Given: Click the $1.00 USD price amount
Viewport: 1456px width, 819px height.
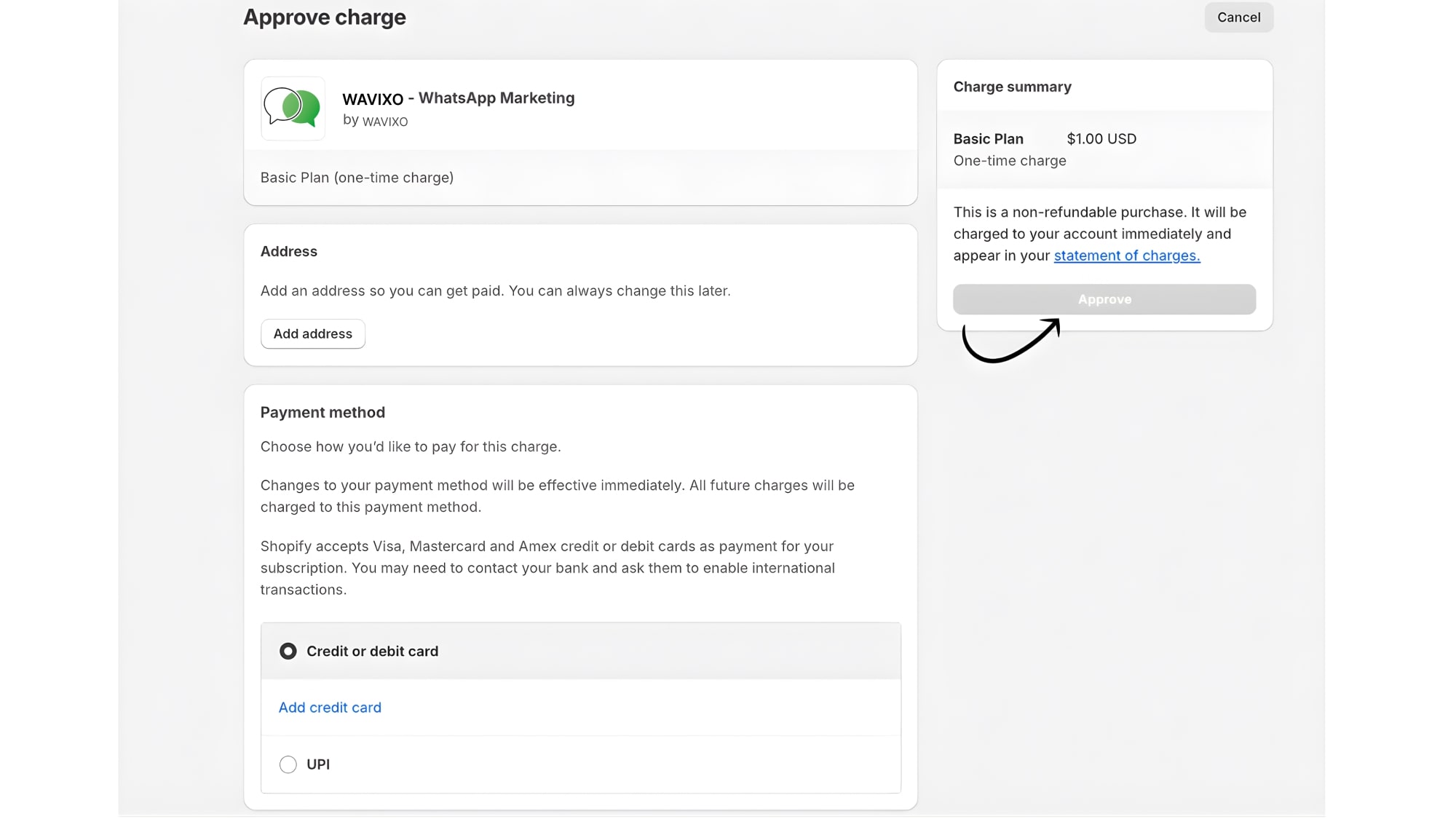Looking at the screenshot, I should coord(1101,139).
